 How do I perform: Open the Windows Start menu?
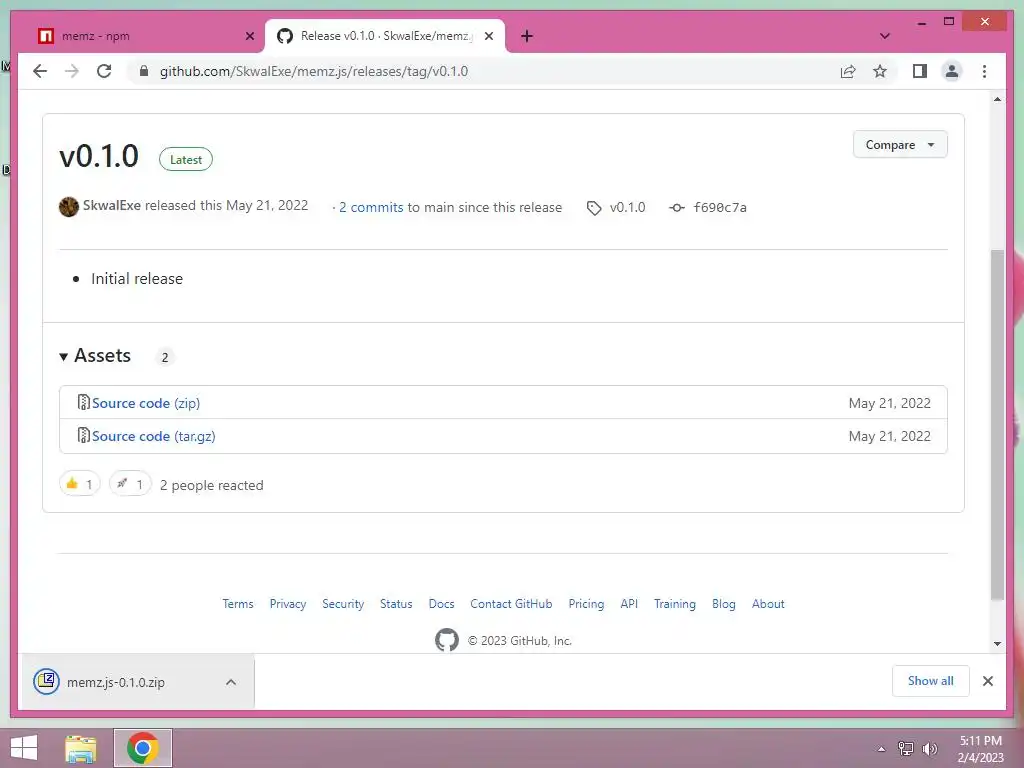[24, 748]
